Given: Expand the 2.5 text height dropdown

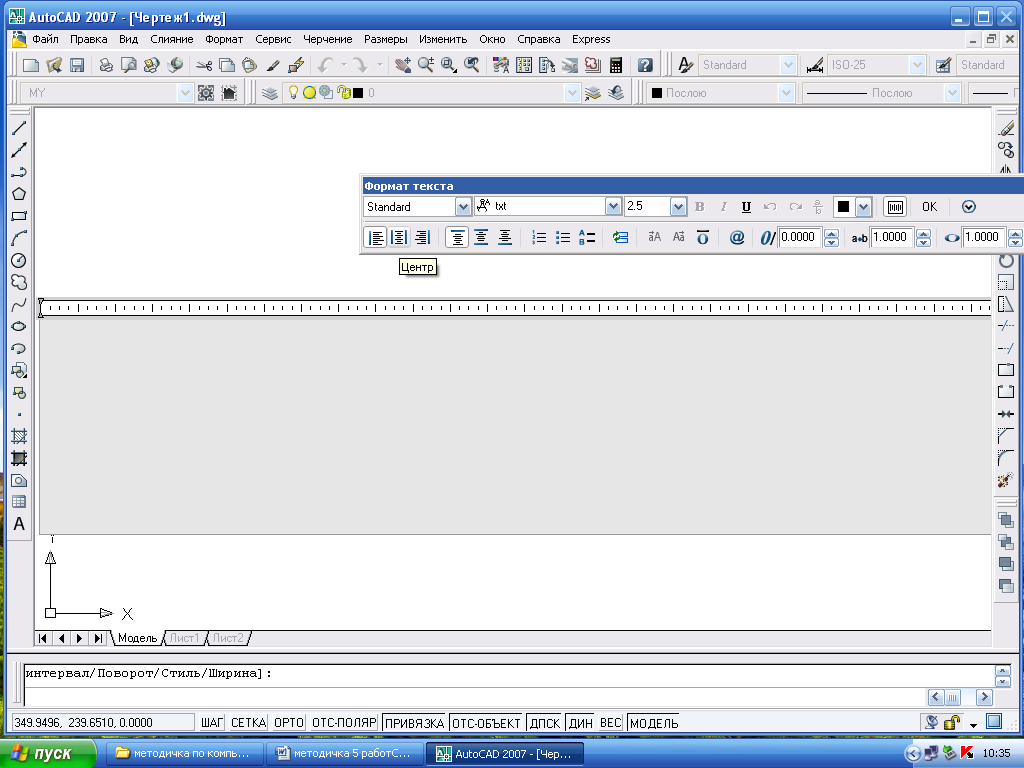Looking at the screenshot, I should click(x=679, y=207).
